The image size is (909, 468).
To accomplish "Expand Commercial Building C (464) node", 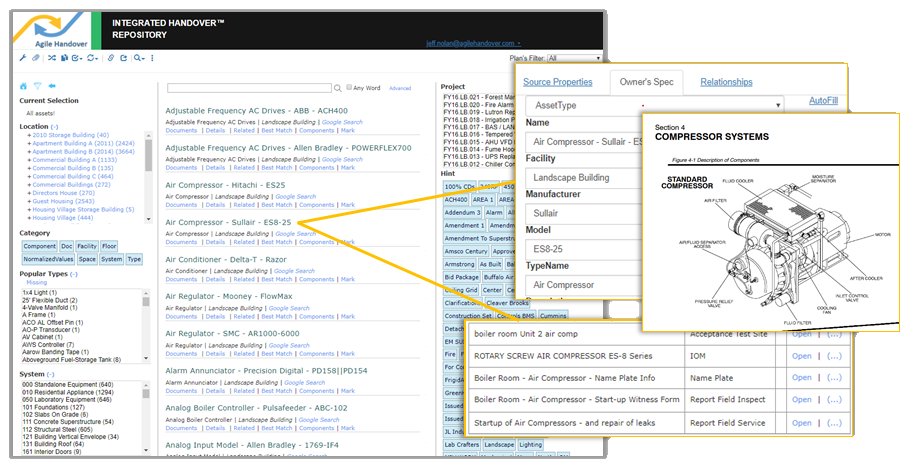I will point(29,176).
